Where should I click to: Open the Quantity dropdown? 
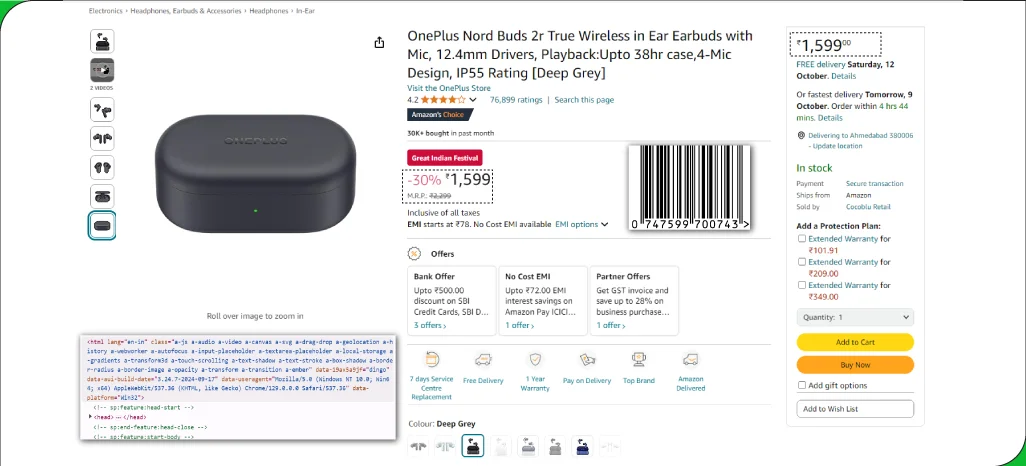pos(855,317)
